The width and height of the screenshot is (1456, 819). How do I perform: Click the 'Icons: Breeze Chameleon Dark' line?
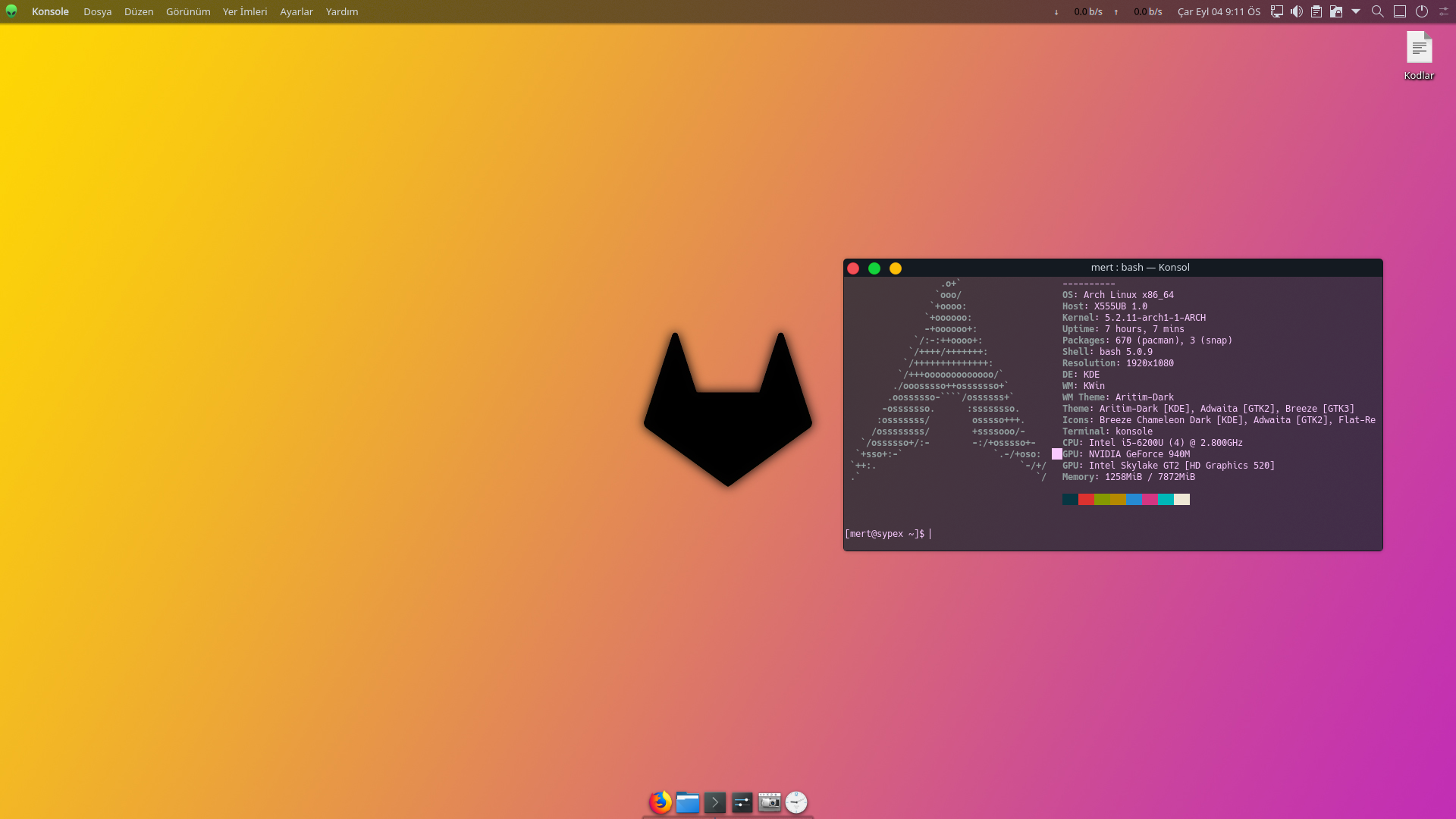pyautogui.click(x=1219, y=420)
